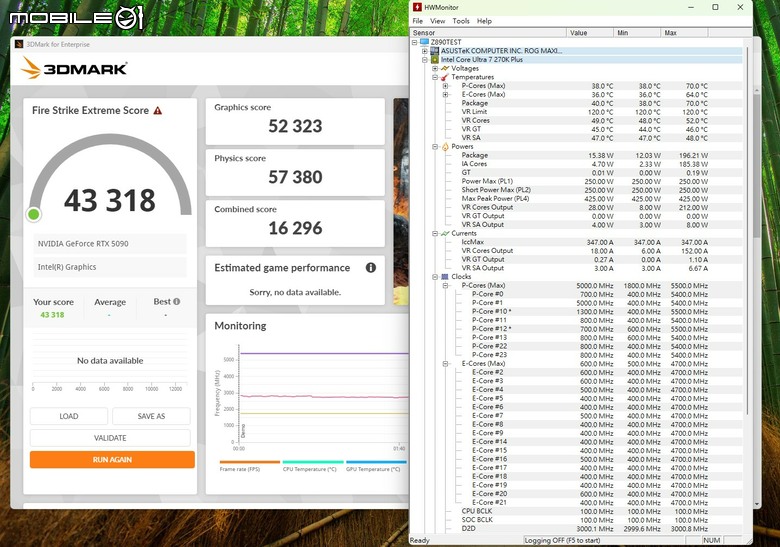Click the Powers flame icon
Image resolution: width=780 pixels, height=547 pixels.
pyautogui.click(x=445, y=147)
